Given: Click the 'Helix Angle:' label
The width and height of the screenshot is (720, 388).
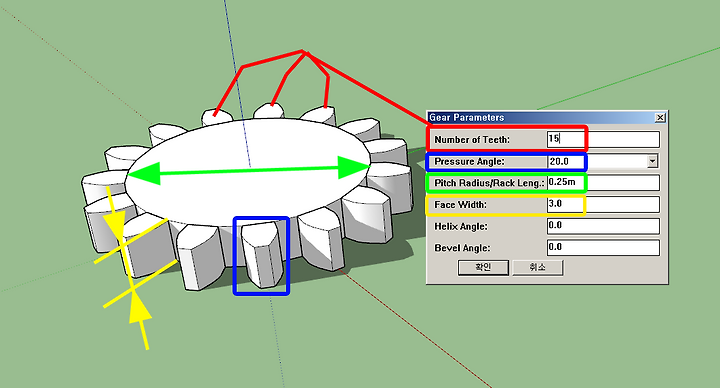Looking at the screenshot, I should 461,226.
